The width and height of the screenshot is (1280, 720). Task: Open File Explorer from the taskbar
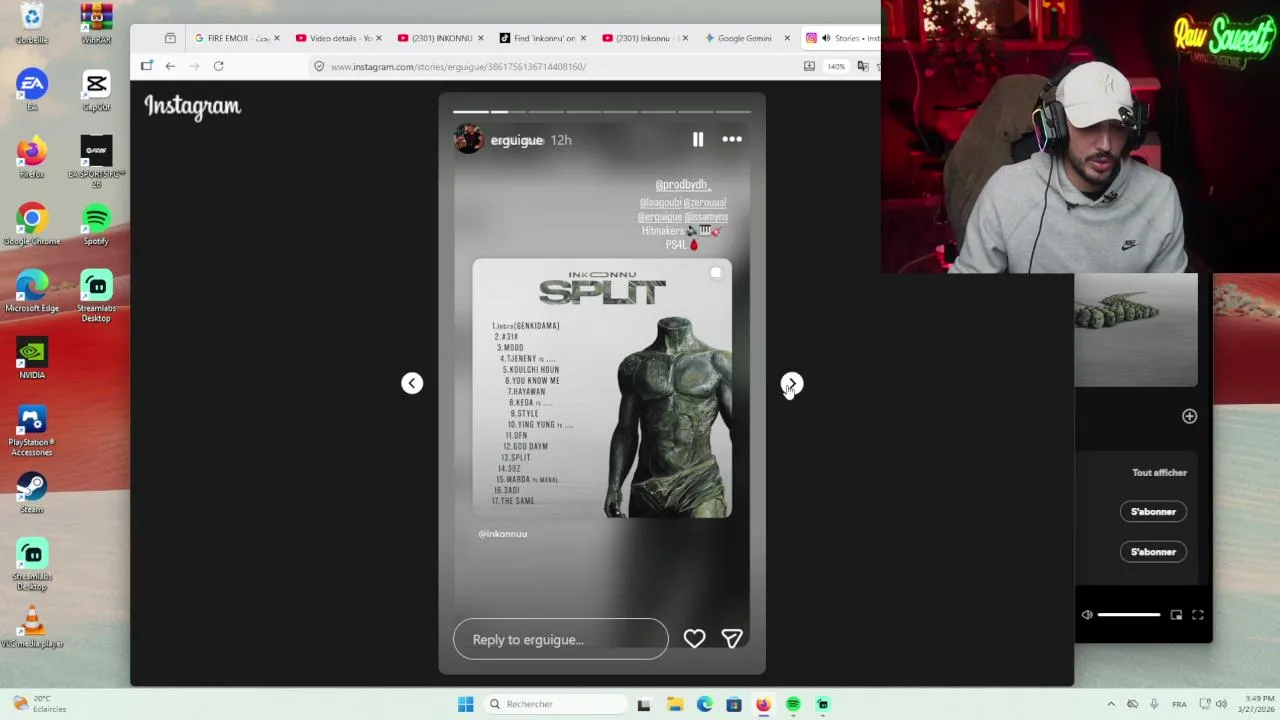674,704
